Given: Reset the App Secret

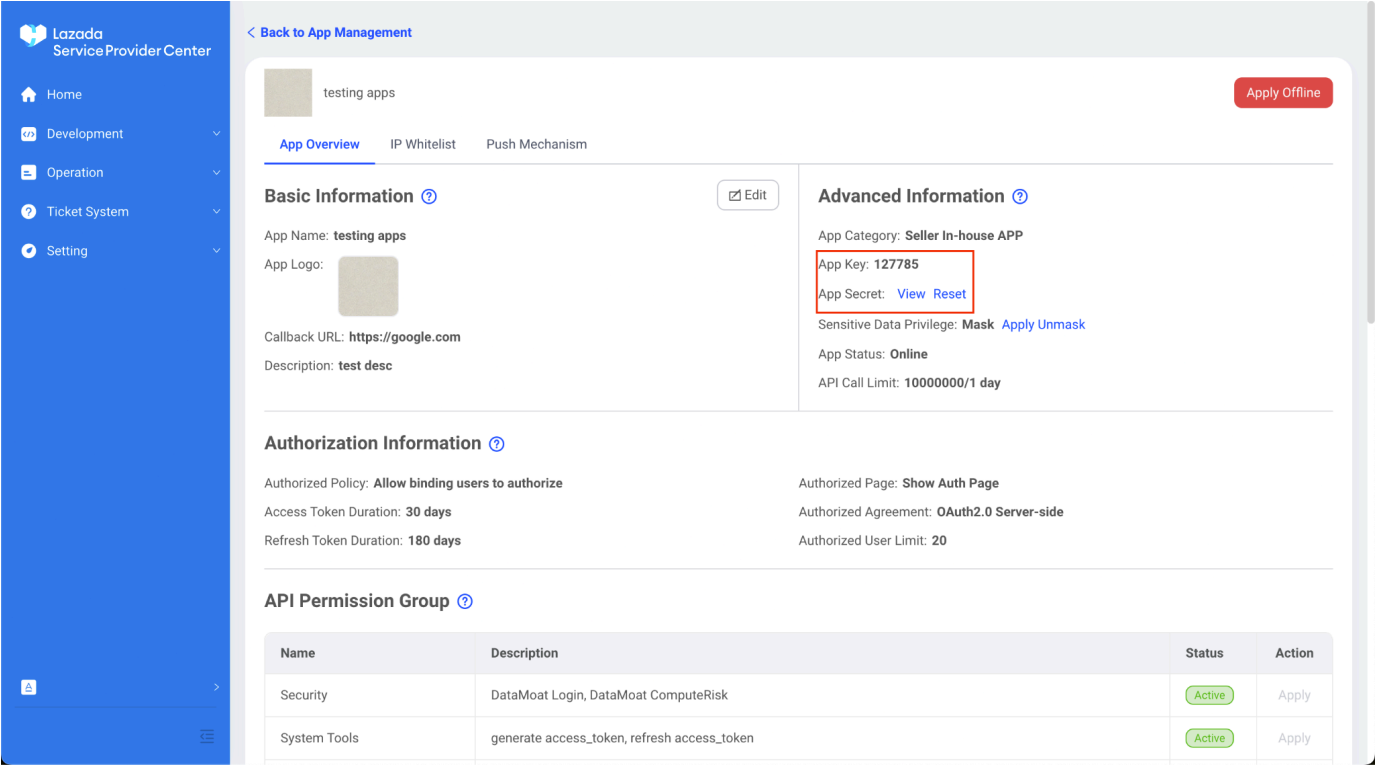Looking at the screenshot, I should pyautogui.click(x=950, y=294).
